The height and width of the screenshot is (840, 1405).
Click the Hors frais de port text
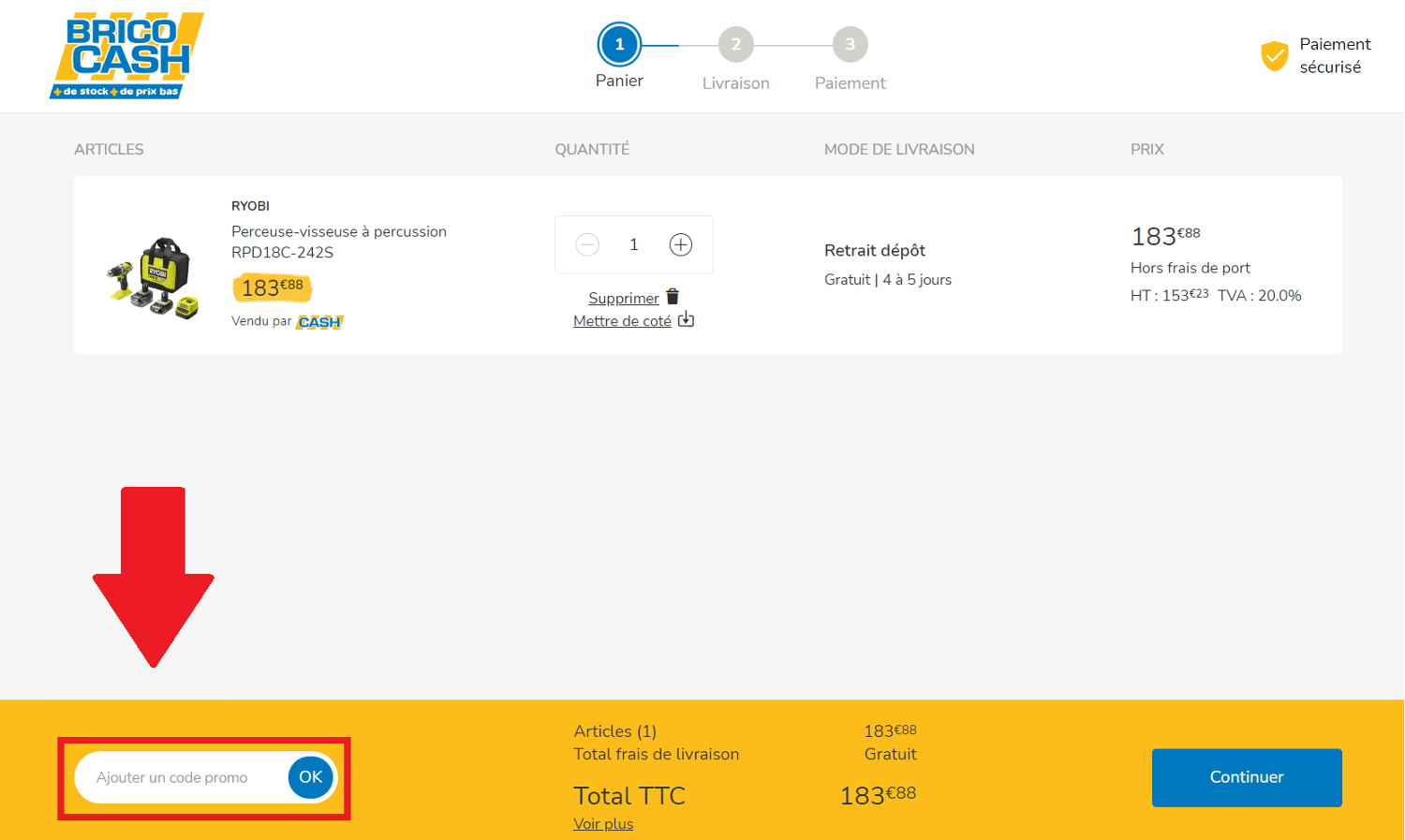[x=1191, y=268]
